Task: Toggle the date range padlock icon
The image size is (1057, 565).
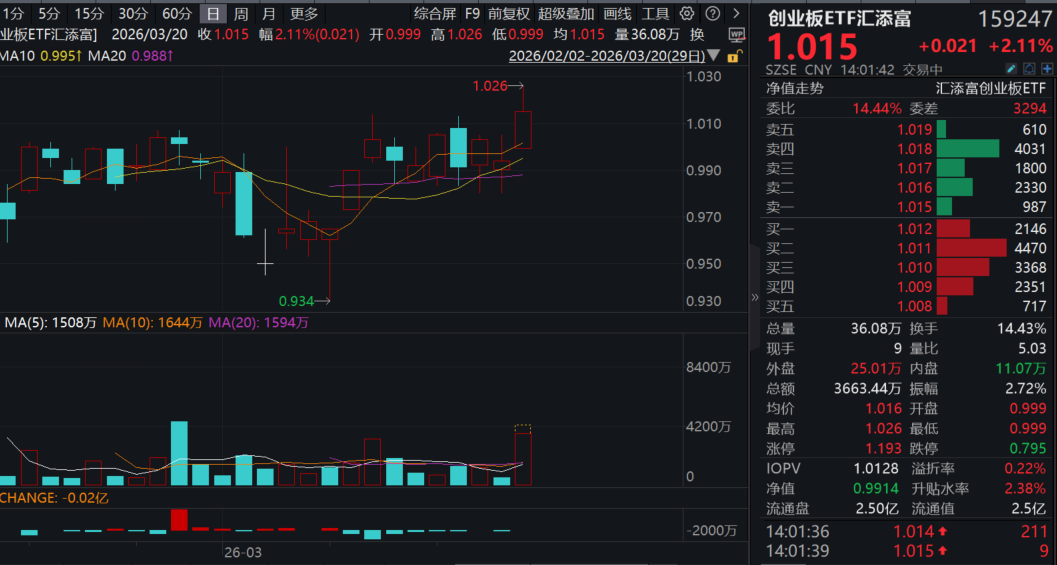Action: coord(735,57)
